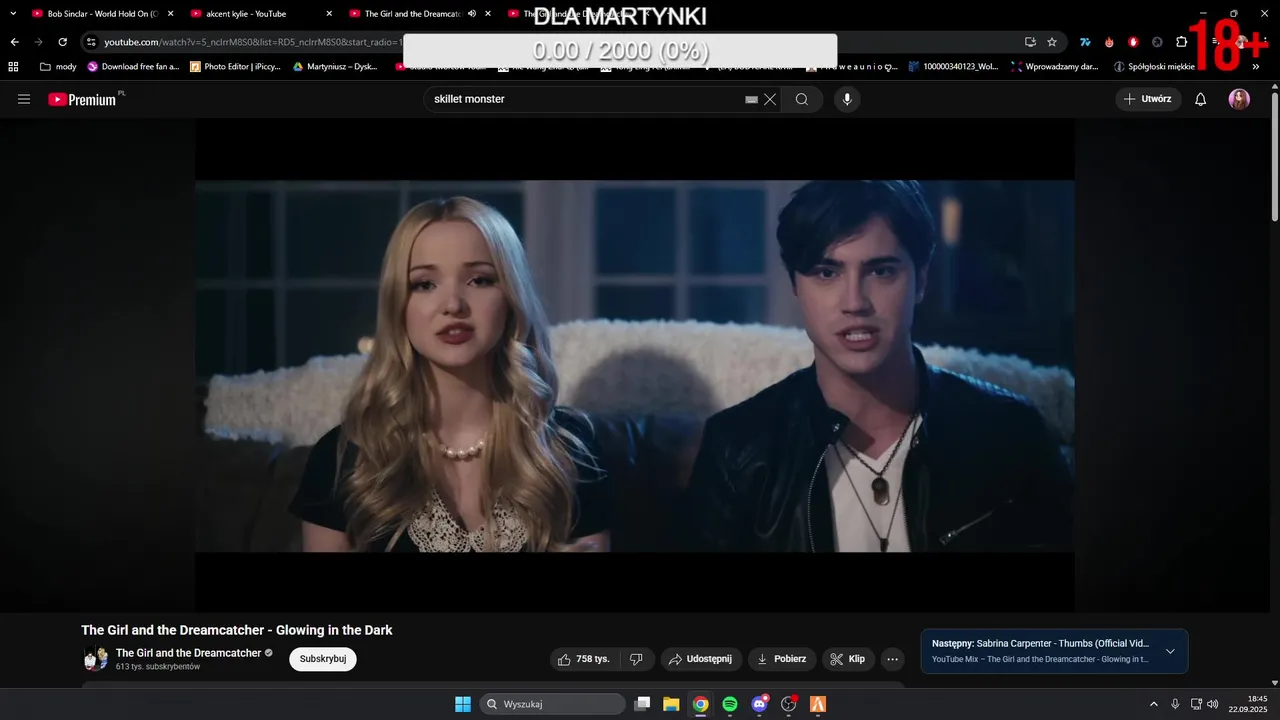Viewport: 1280px width, 720px height.
Task: Open the 'mody' bookmarks folder
Action: click(58, 67)
